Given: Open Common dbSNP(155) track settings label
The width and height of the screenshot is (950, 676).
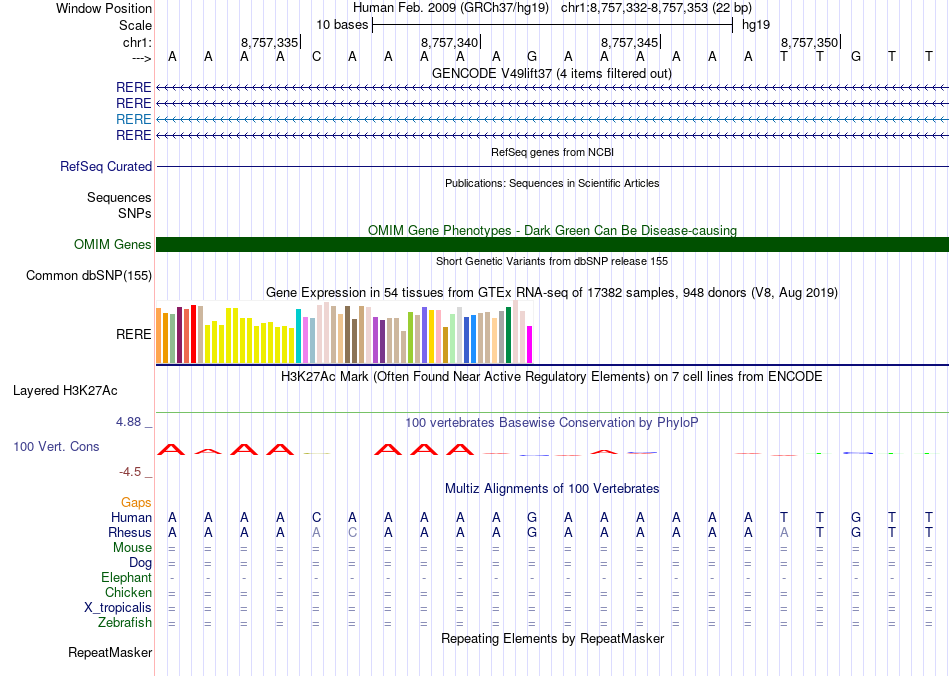Looking at the screenshot, I should [x=89, y=276].
